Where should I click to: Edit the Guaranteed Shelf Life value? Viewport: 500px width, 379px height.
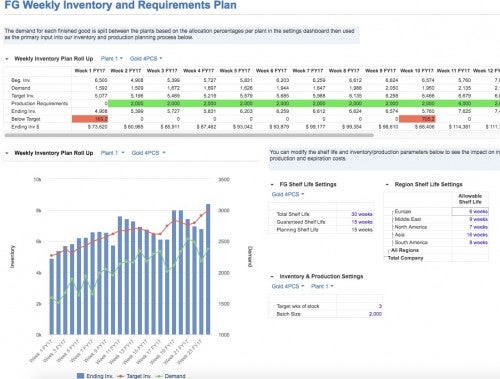coord(362,222)
